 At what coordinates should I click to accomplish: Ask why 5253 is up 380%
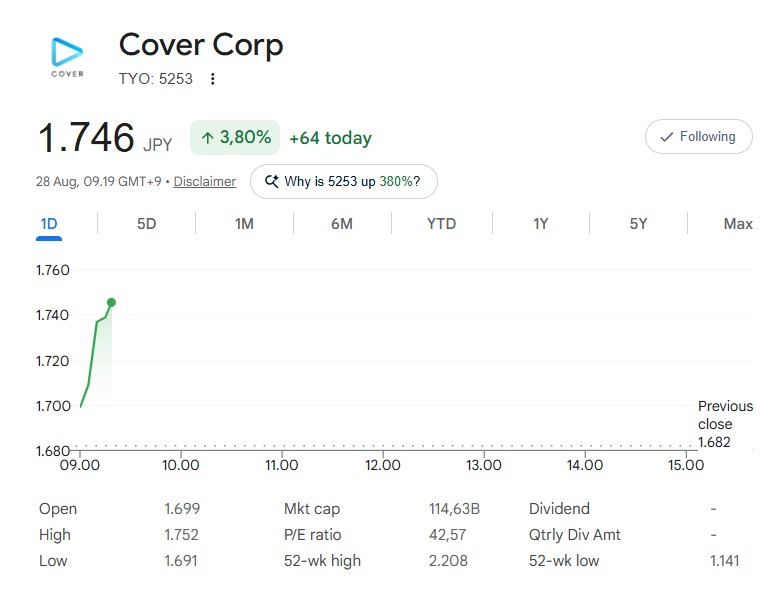(344, 182)
